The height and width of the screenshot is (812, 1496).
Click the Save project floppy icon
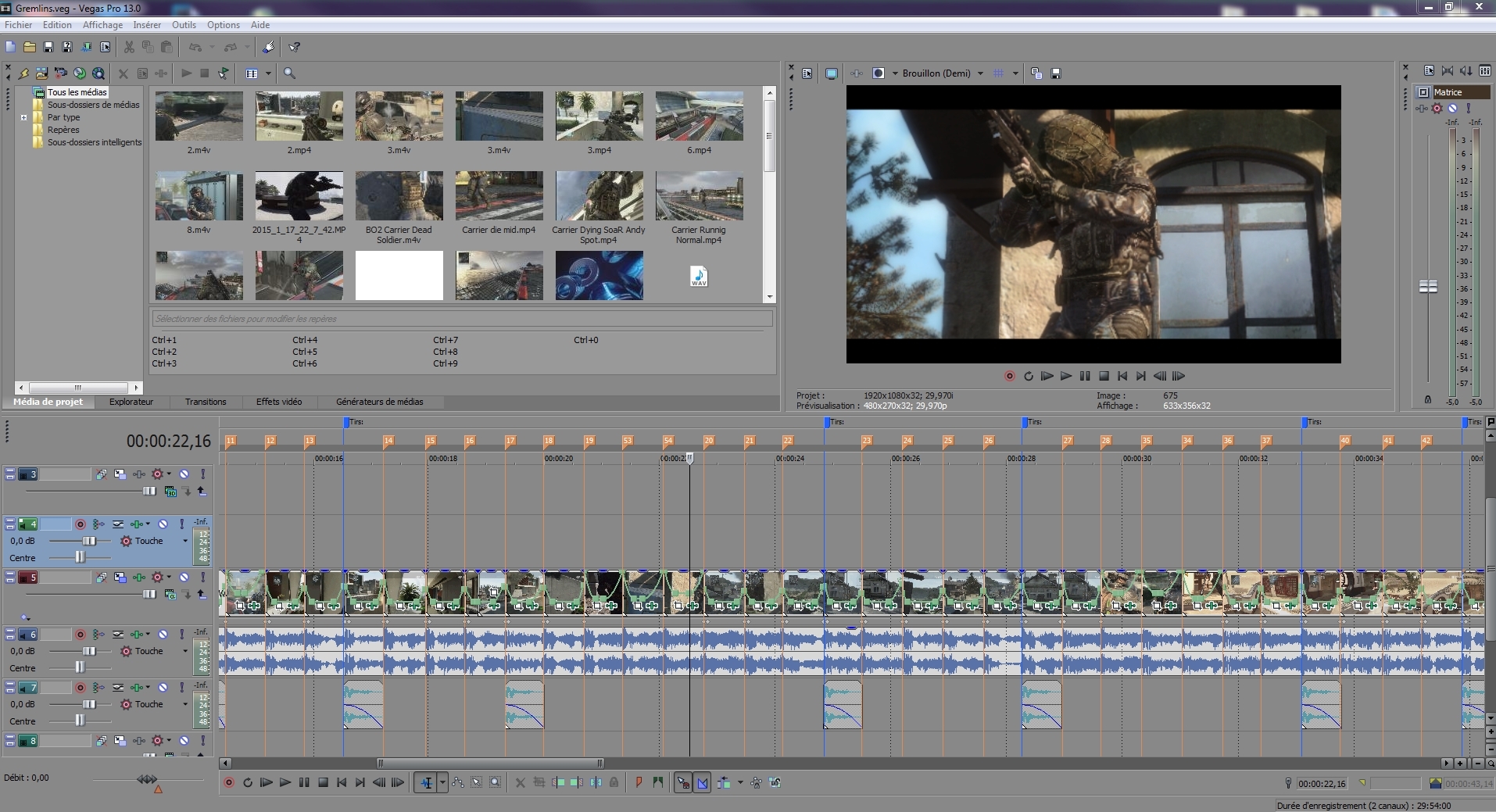pyautogui.click(x=48, y=47)
